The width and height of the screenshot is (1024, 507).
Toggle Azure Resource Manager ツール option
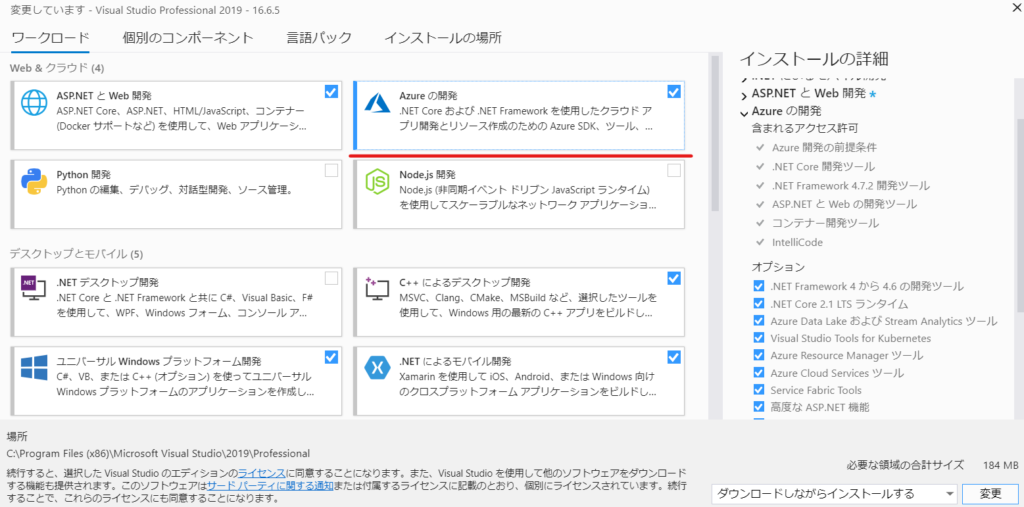click(758, 355)
